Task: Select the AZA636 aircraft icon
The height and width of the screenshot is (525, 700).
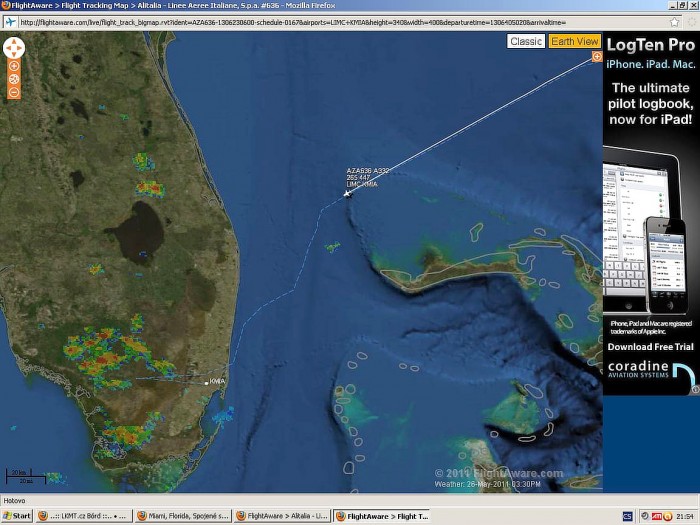Action: click(x=348, y=194)
